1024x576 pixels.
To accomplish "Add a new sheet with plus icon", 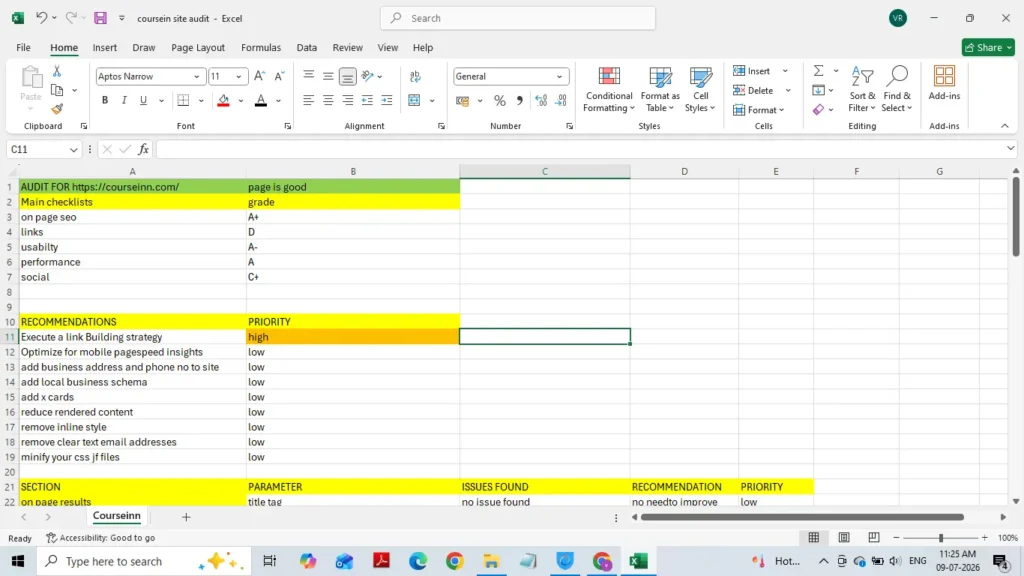I will pyautogui.click(x=186, y=517).
